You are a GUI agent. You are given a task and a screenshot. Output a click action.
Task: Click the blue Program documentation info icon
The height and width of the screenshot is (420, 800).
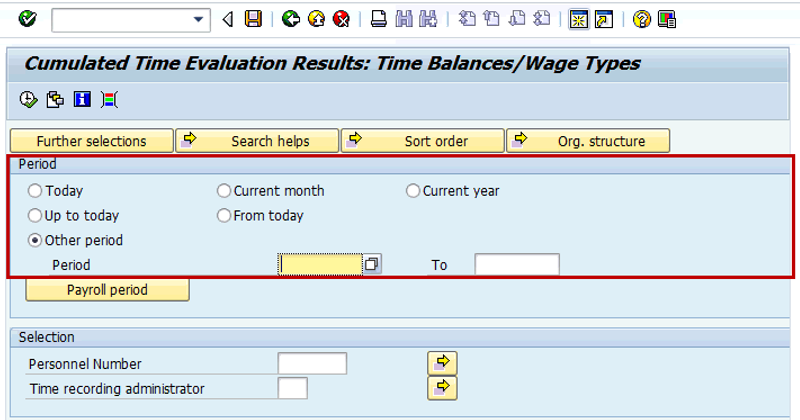[x=83, y=98]
